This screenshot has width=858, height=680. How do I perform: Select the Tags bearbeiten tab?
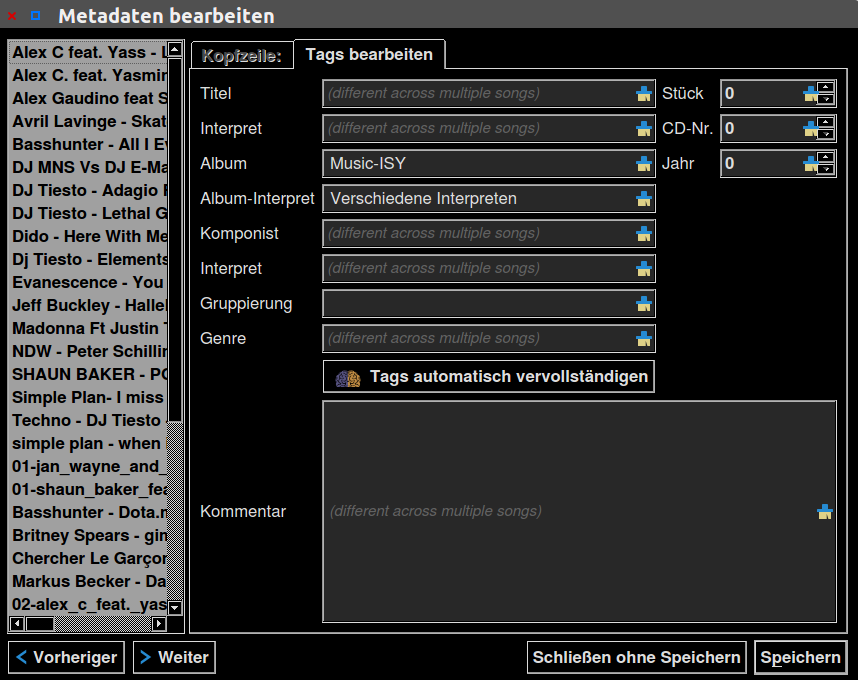[369, 55]
